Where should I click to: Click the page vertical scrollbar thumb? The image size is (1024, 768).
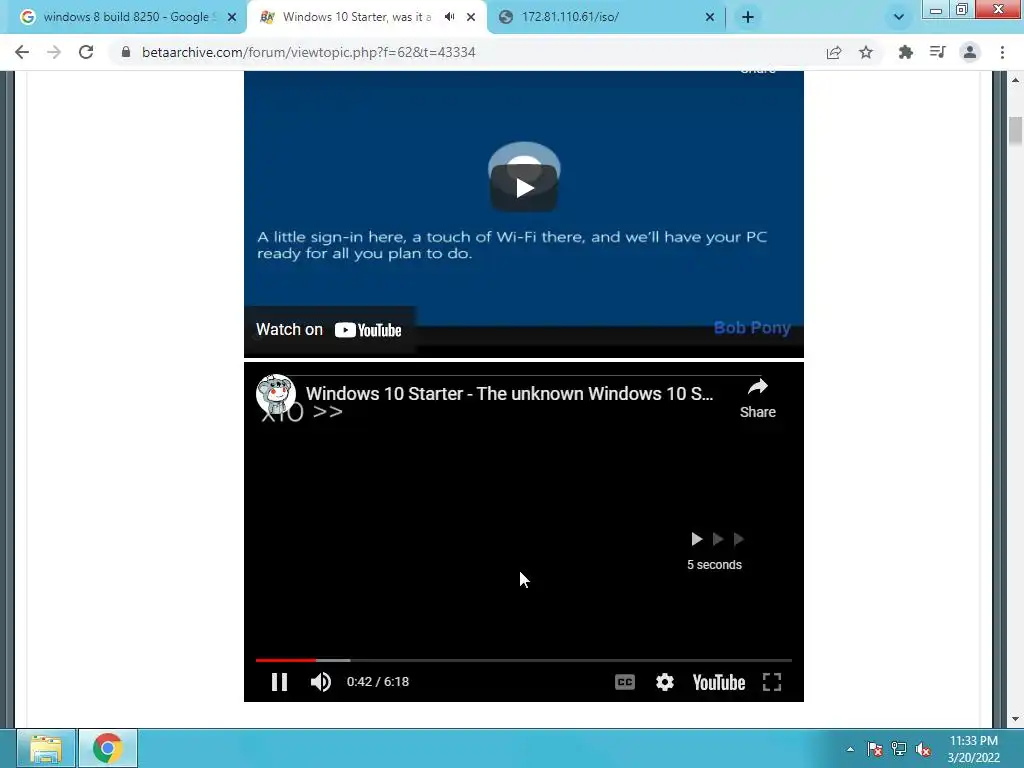1015,131
